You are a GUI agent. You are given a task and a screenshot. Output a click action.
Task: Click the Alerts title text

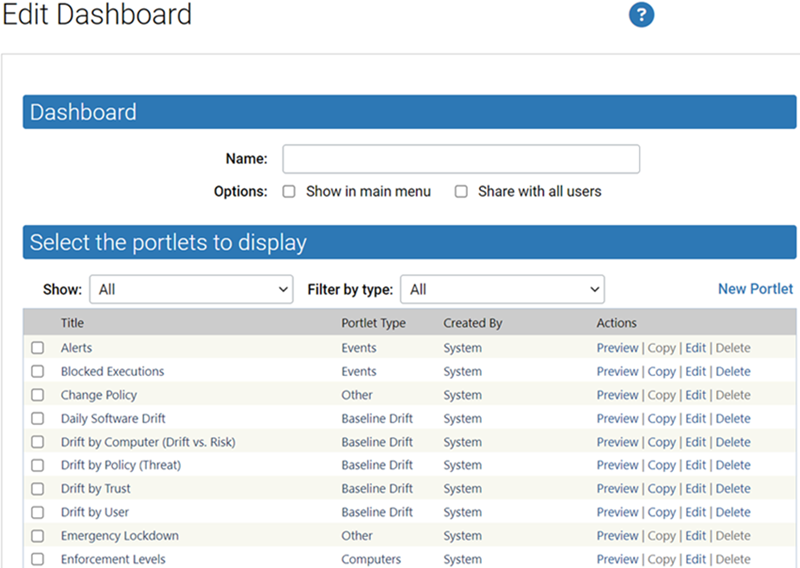tap(77, 348)
